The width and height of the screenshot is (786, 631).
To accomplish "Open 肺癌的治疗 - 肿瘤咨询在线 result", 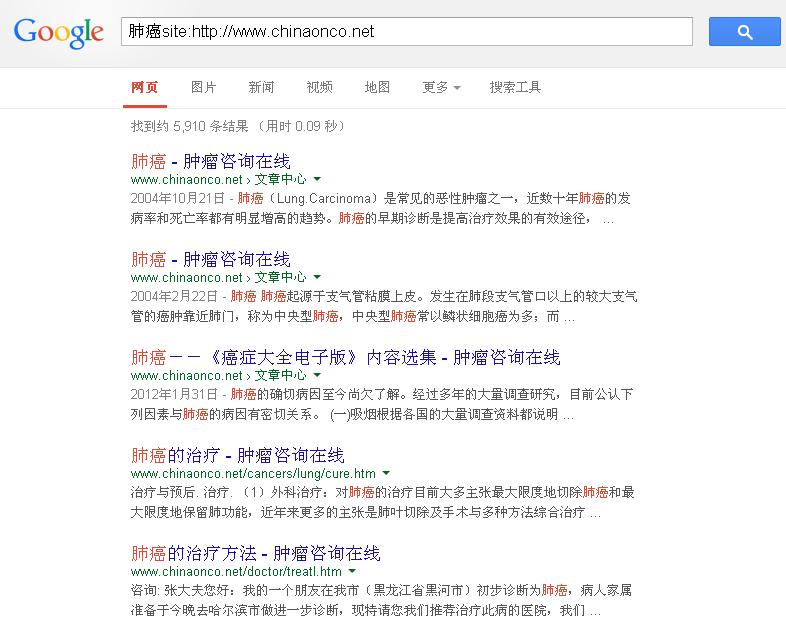I will point(238,455).
